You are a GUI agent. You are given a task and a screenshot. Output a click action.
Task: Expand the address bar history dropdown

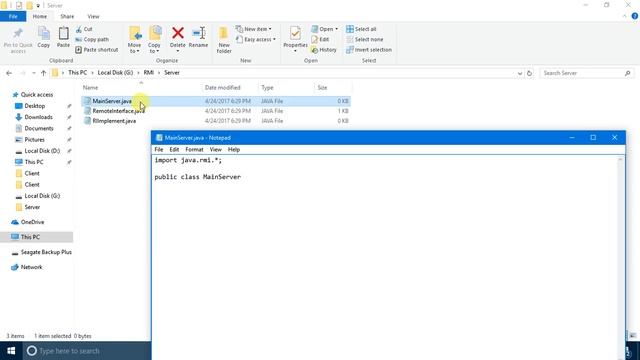click(x=520, y=73)
